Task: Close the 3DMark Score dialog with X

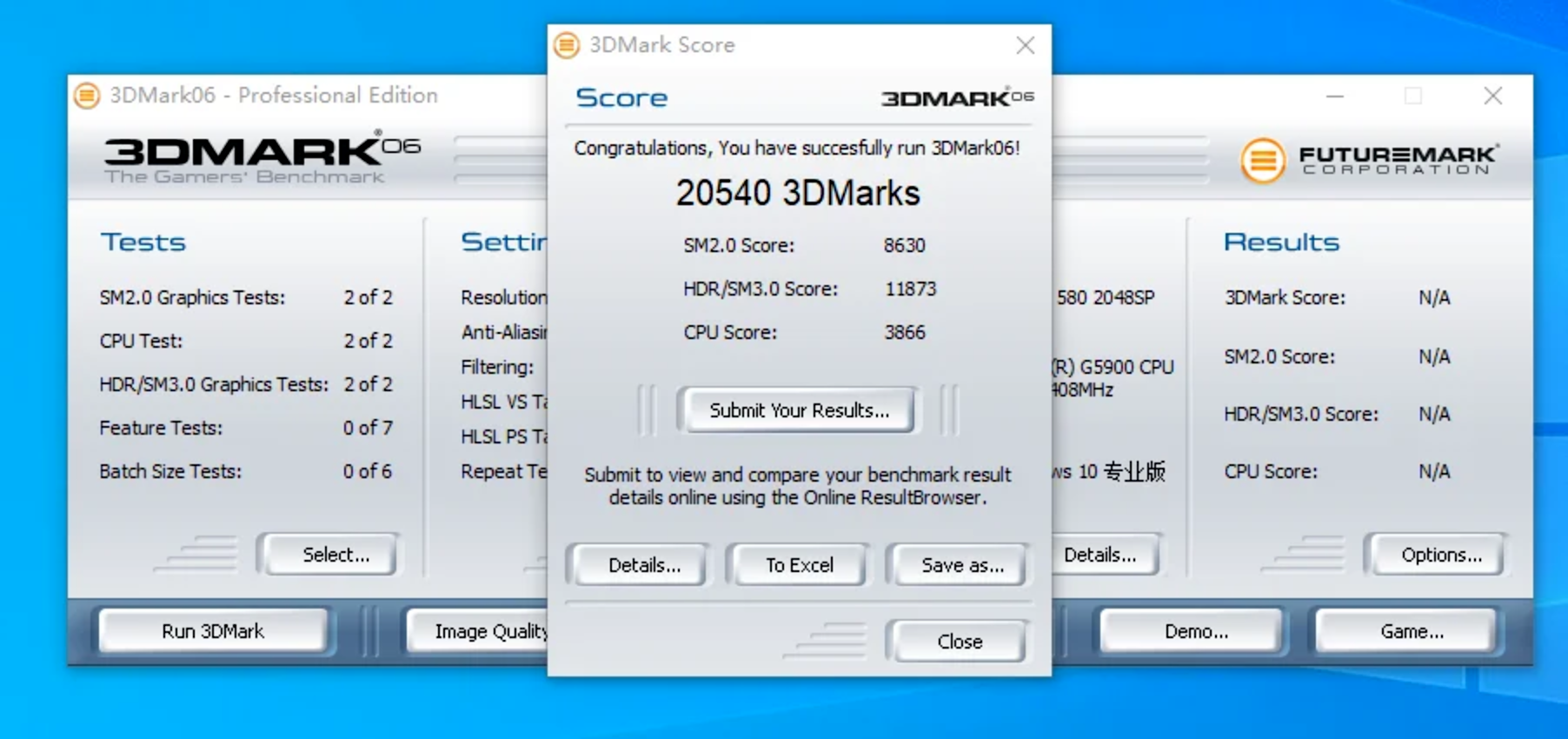Action: pyautogui.click(x=1026, y=45)
